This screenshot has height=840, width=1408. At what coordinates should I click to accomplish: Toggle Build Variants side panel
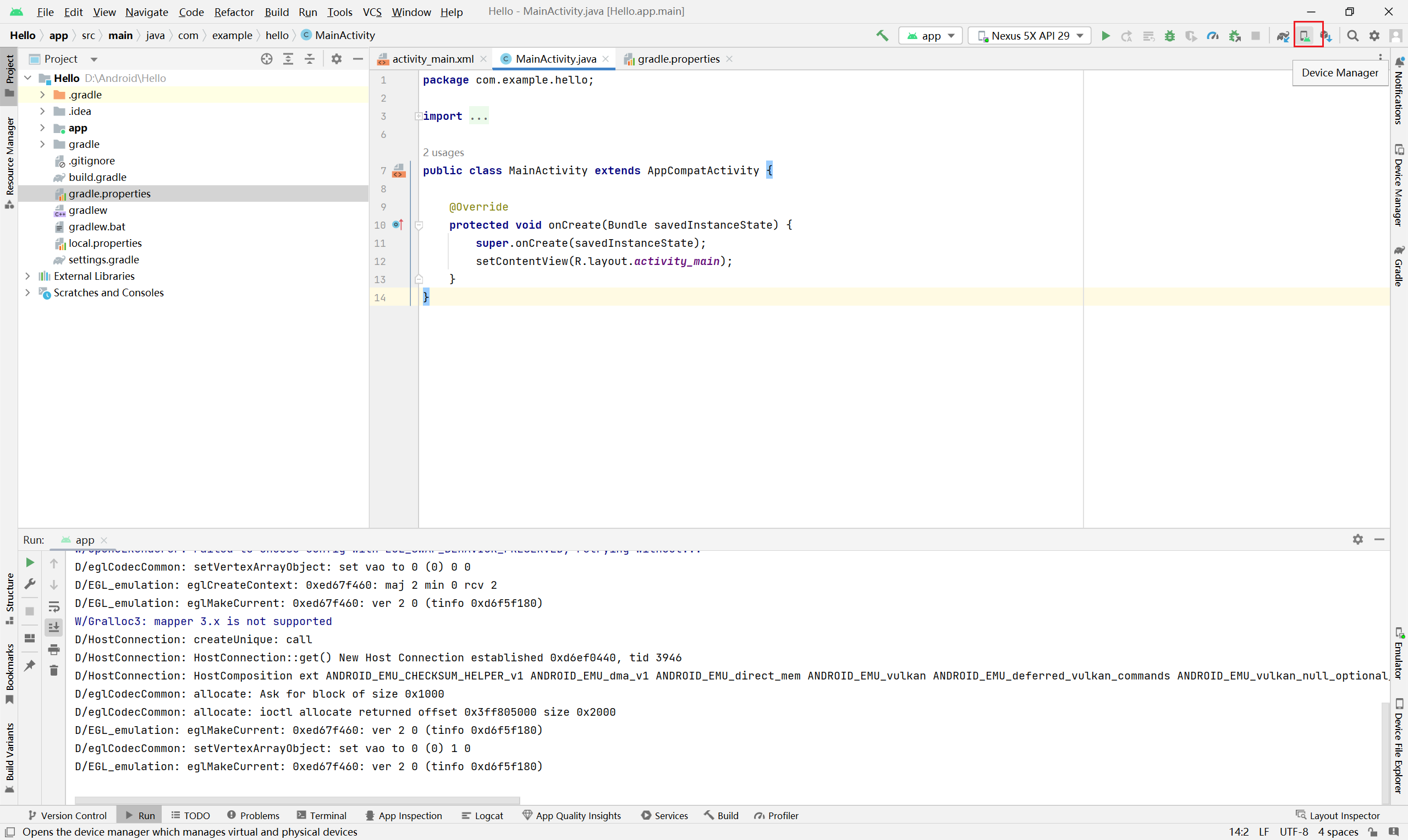(x=9, y=759)
